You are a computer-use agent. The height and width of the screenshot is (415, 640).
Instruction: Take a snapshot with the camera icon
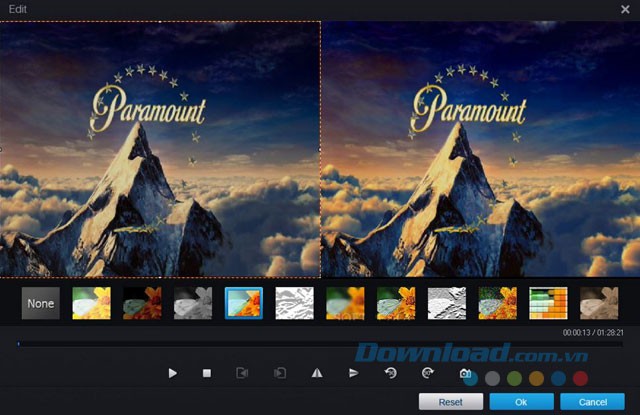pos(465,373)
